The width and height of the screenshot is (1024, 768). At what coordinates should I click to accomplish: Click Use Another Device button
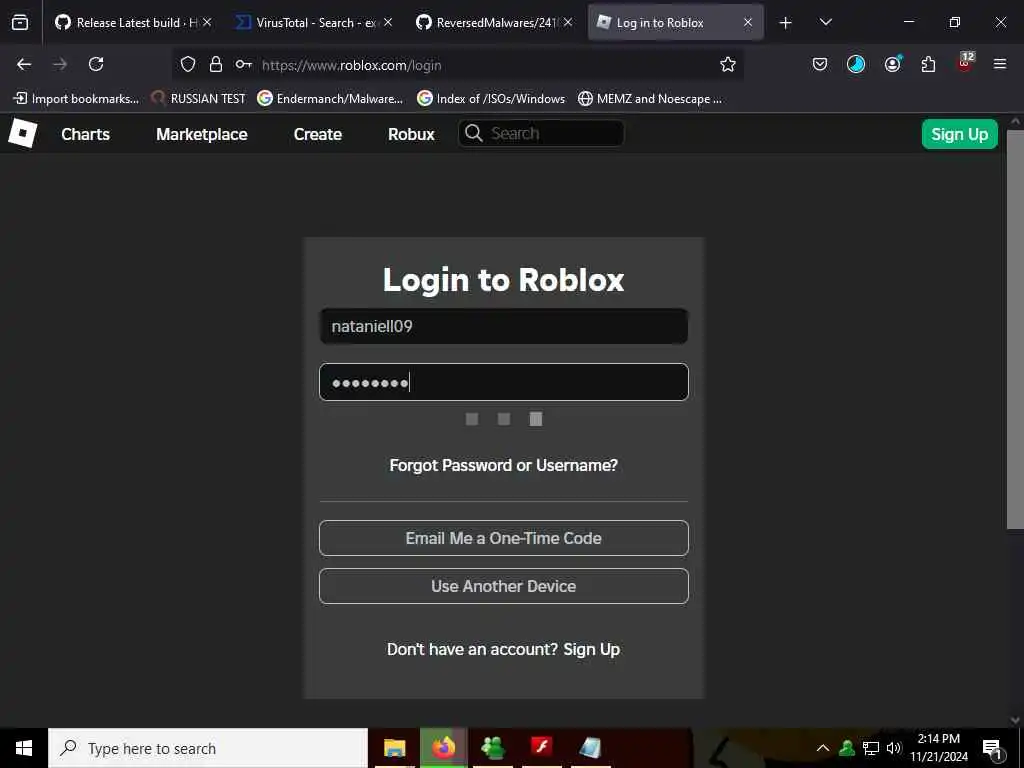point(504,586)
